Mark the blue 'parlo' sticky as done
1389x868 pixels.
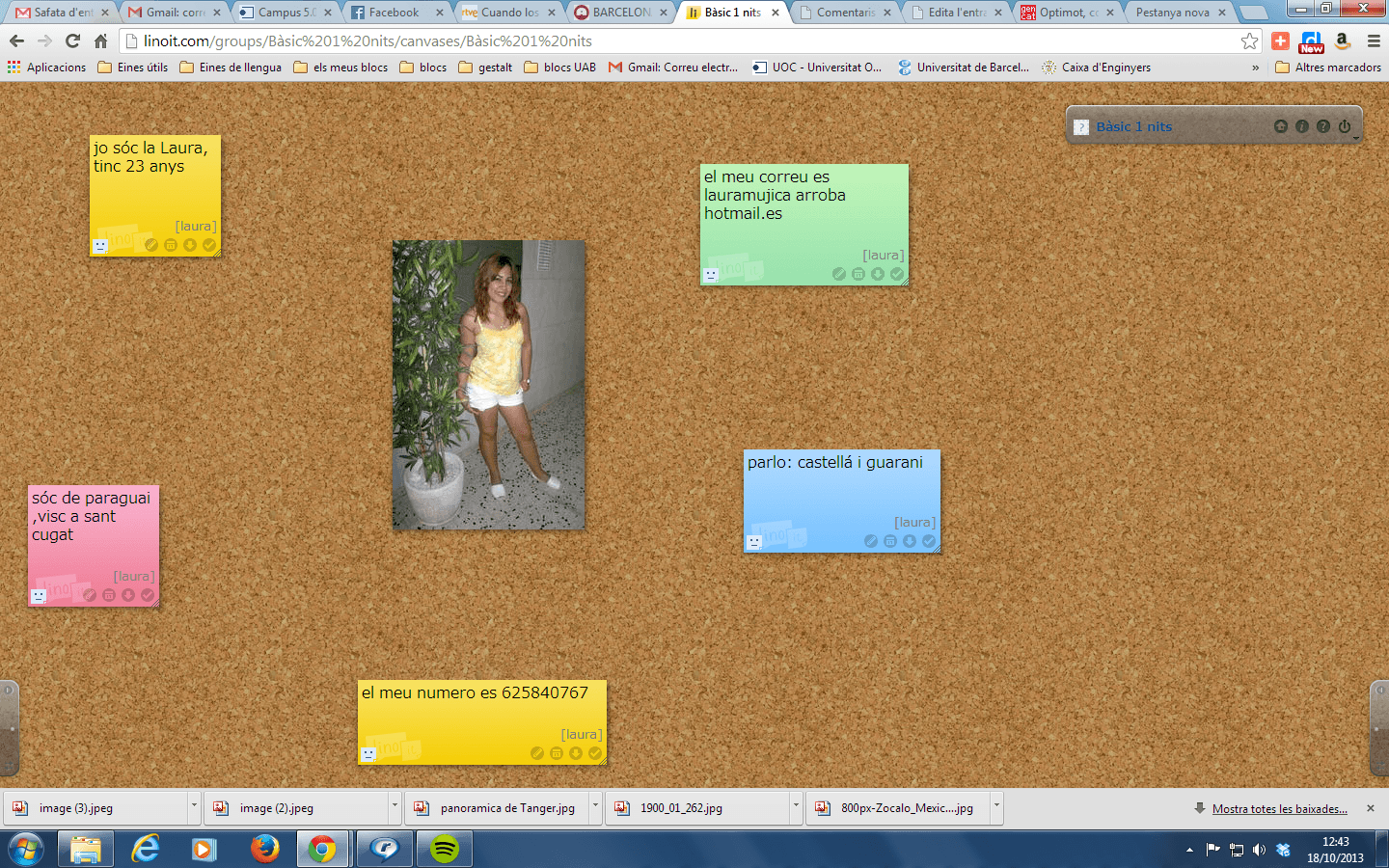coord(929,541)
